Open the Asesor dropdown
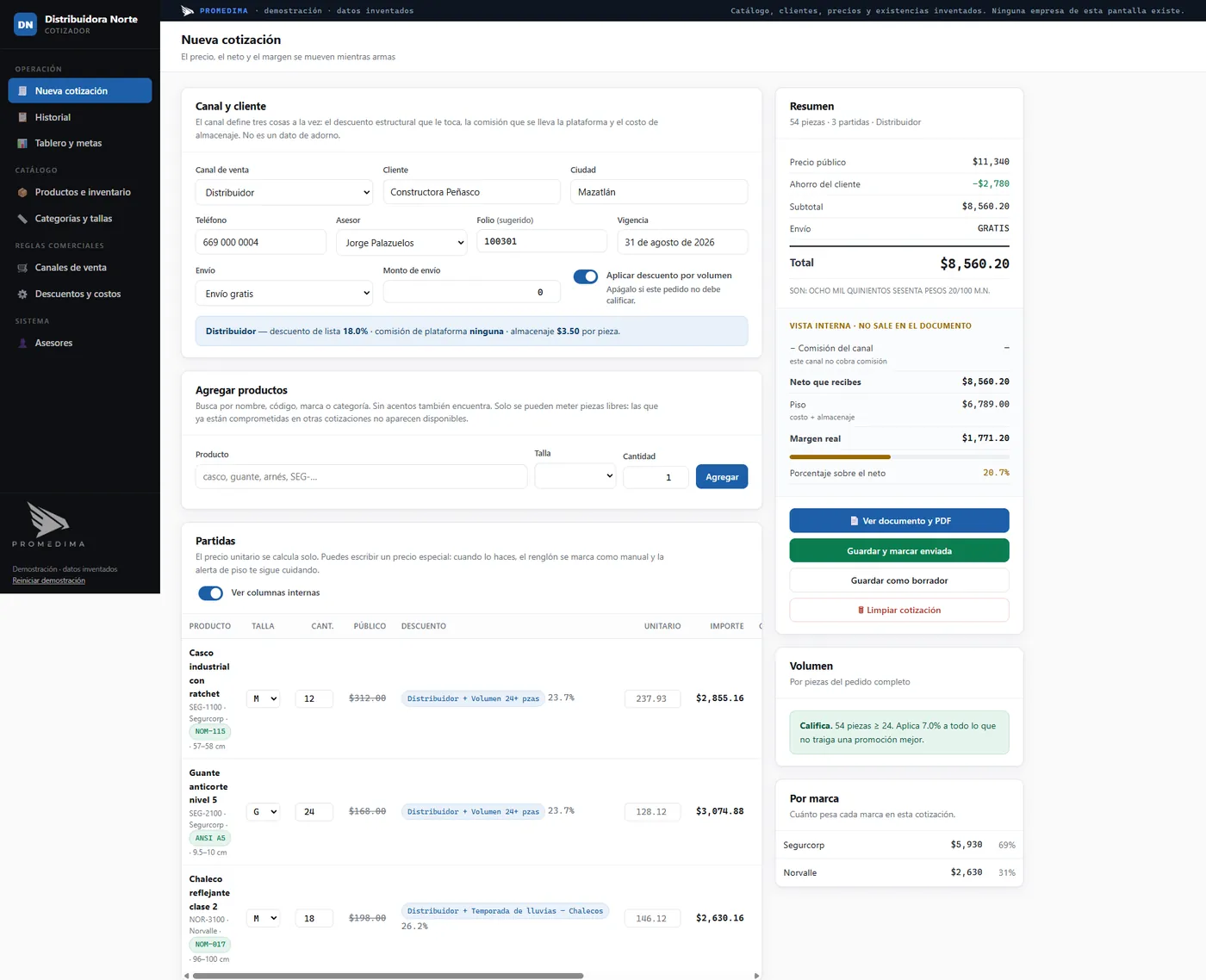 401,242
